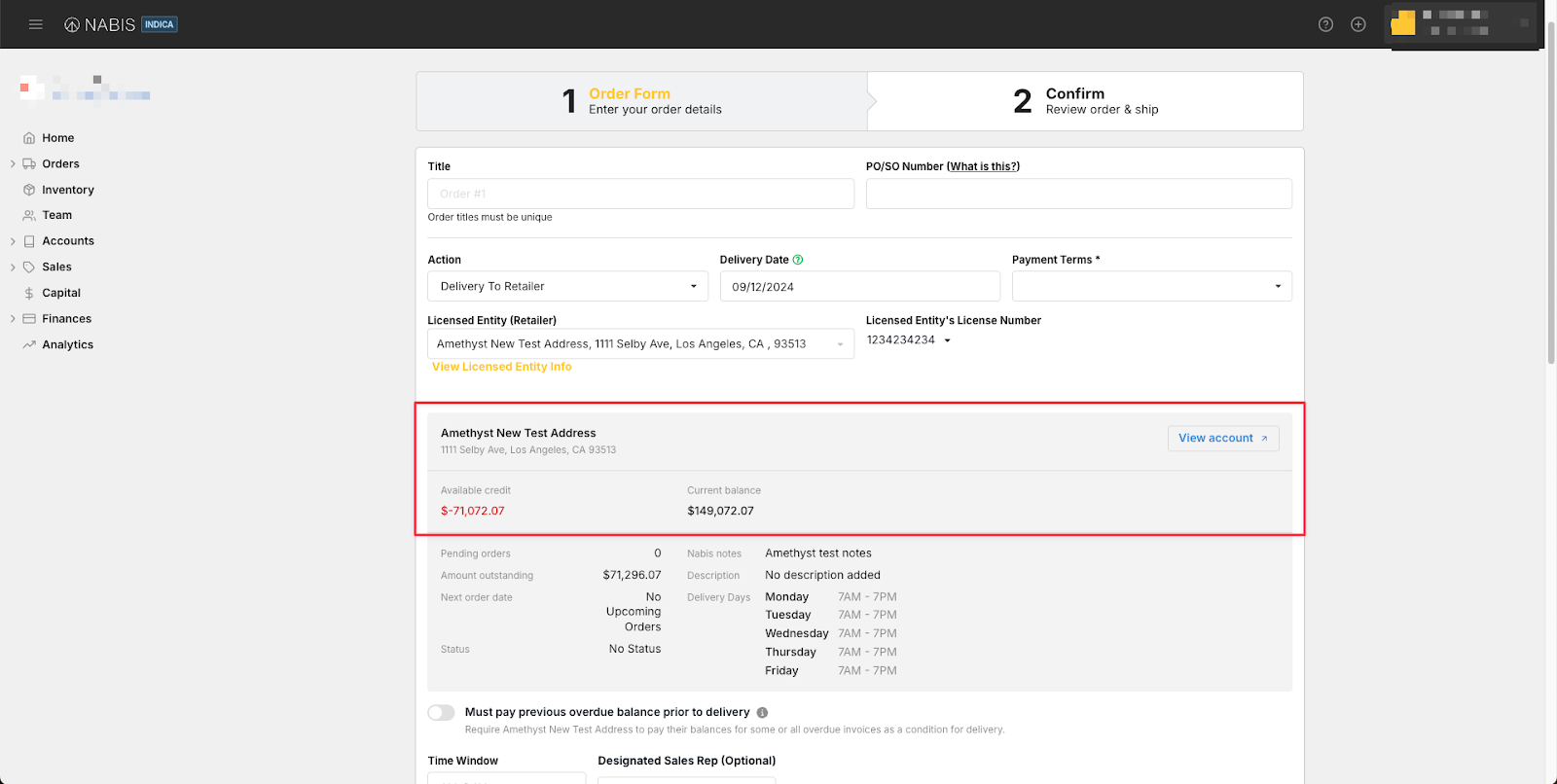Image resolution: width=1557 pixels, height=784 pixels.
Task: Click the Home icon in sidebar
Action: click(x=29, y=138)
